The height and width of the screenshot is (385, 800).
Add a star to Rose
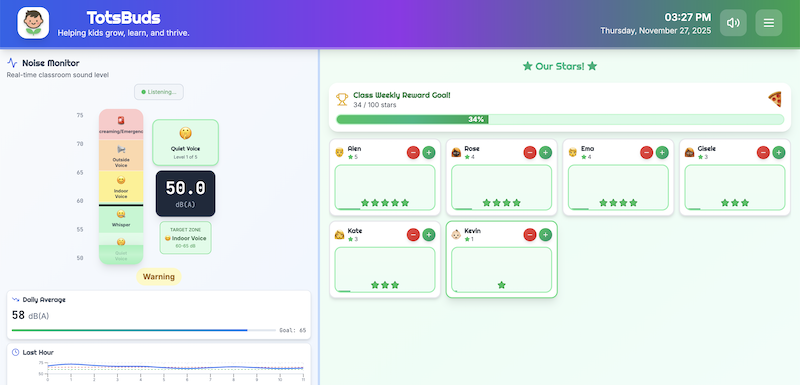pos(545,152)
